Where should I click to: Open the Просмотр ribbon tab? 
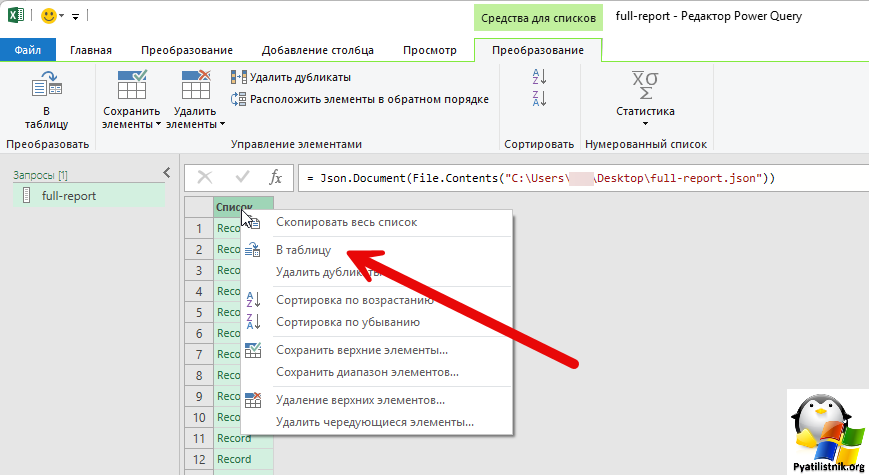[430, 50]
